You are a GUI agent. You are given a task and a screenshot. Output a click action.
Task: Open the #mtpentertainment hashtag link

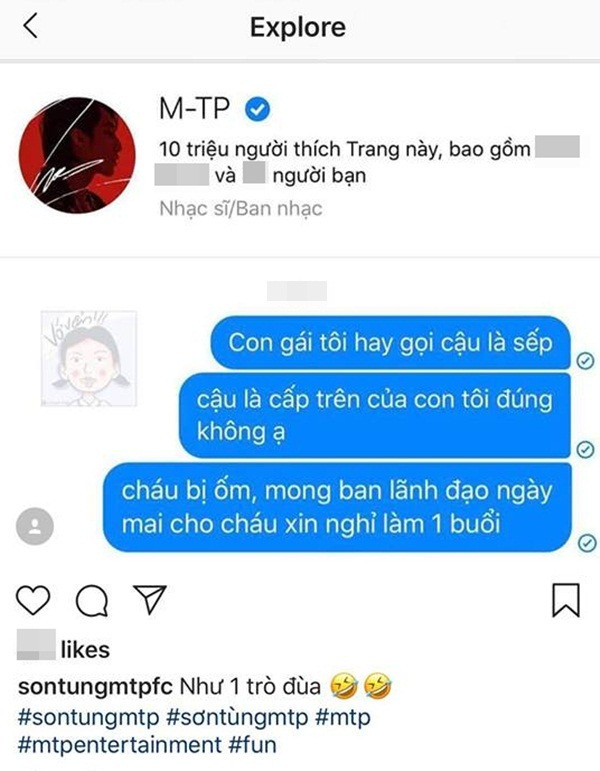point(120,744)
